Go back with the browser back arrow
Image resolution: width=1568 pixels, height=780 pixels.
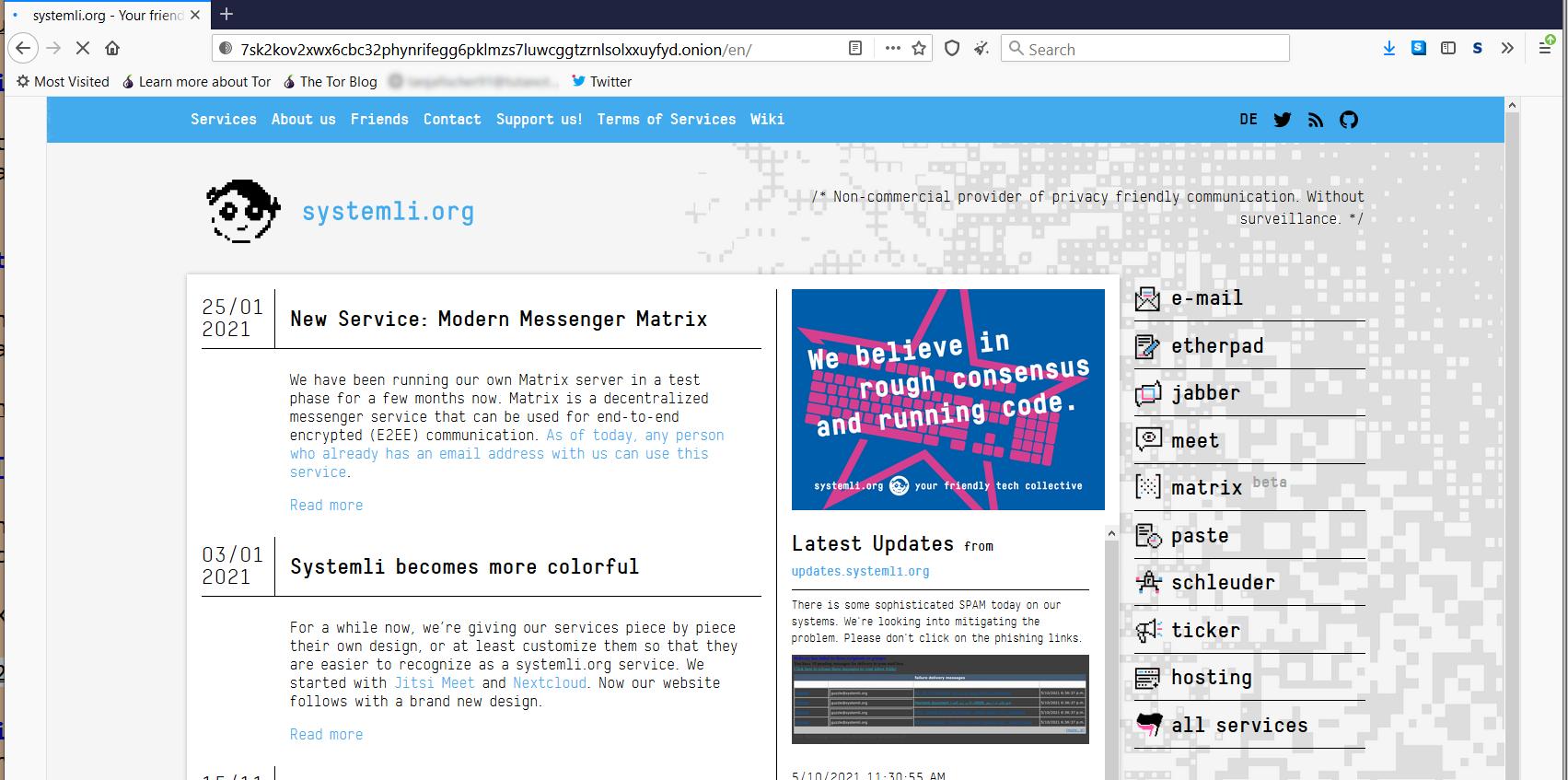(x=23, y=48)
